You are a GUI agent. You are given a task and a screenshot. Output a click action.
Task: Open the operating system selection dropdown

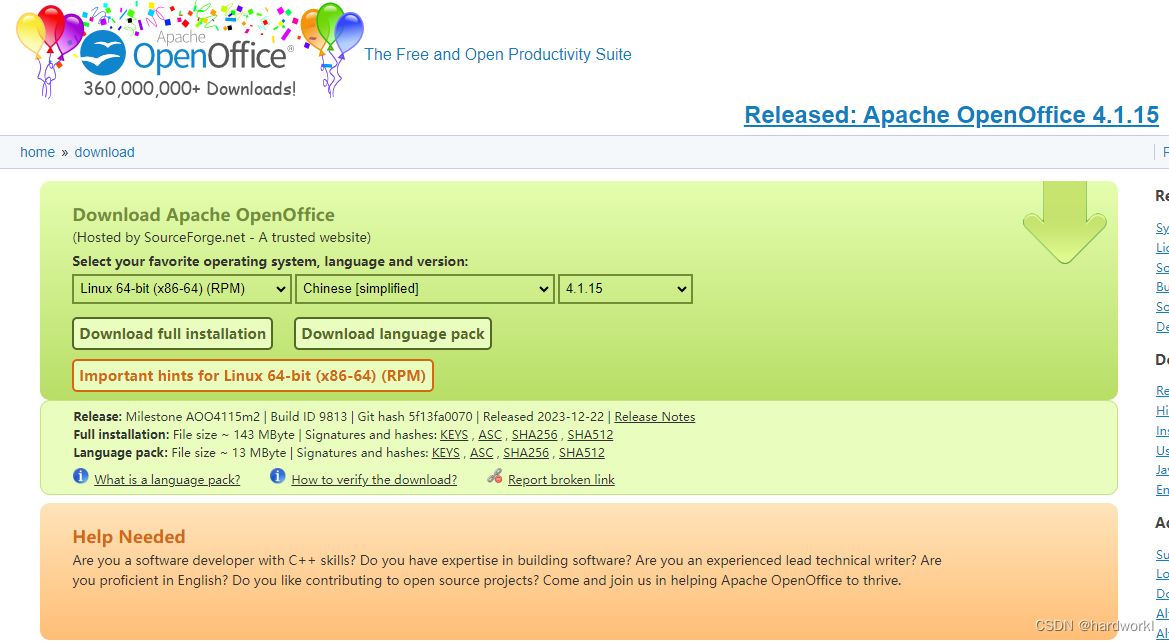pyautogui.click(x=181, y=288)
